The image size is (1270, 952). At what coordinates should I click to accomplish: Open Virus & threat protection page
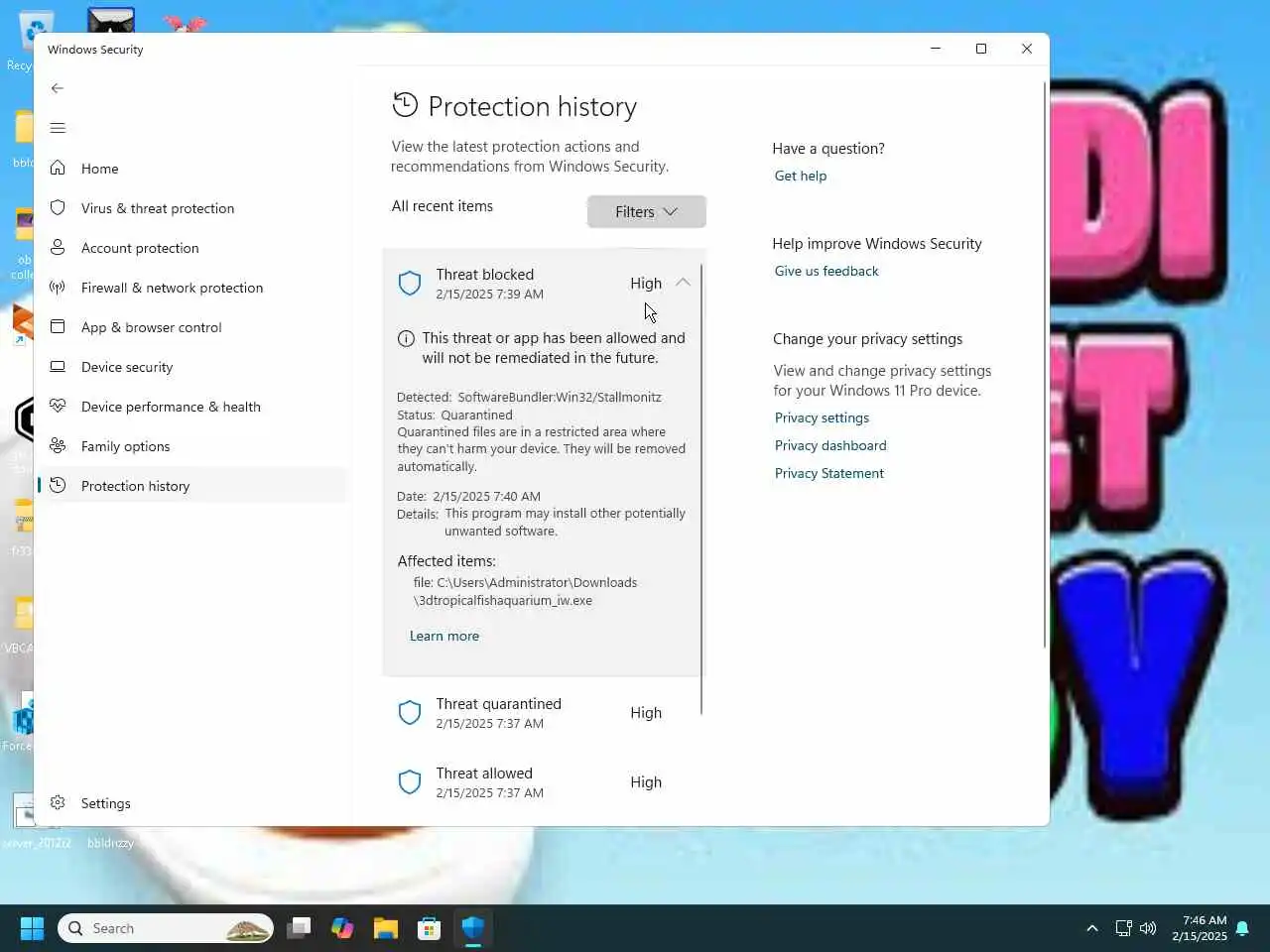(192, 208)
